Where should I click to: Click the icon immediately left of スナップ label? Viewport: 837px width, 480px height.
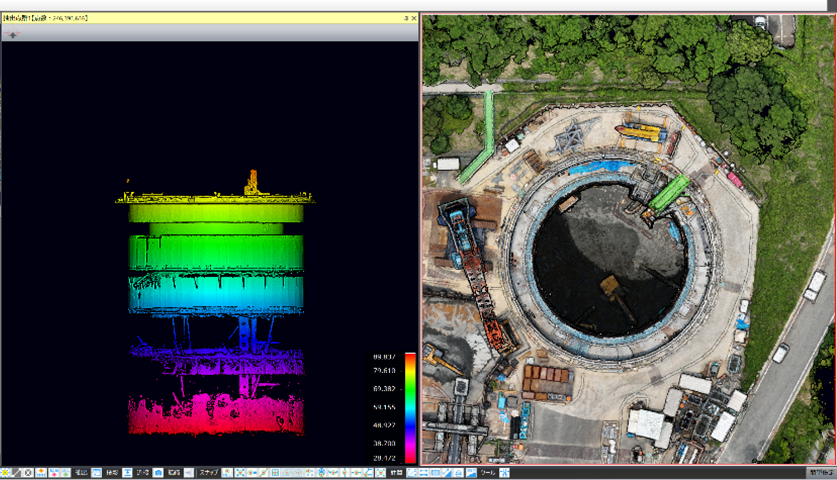pyautogui.click(x=188, y=472)
